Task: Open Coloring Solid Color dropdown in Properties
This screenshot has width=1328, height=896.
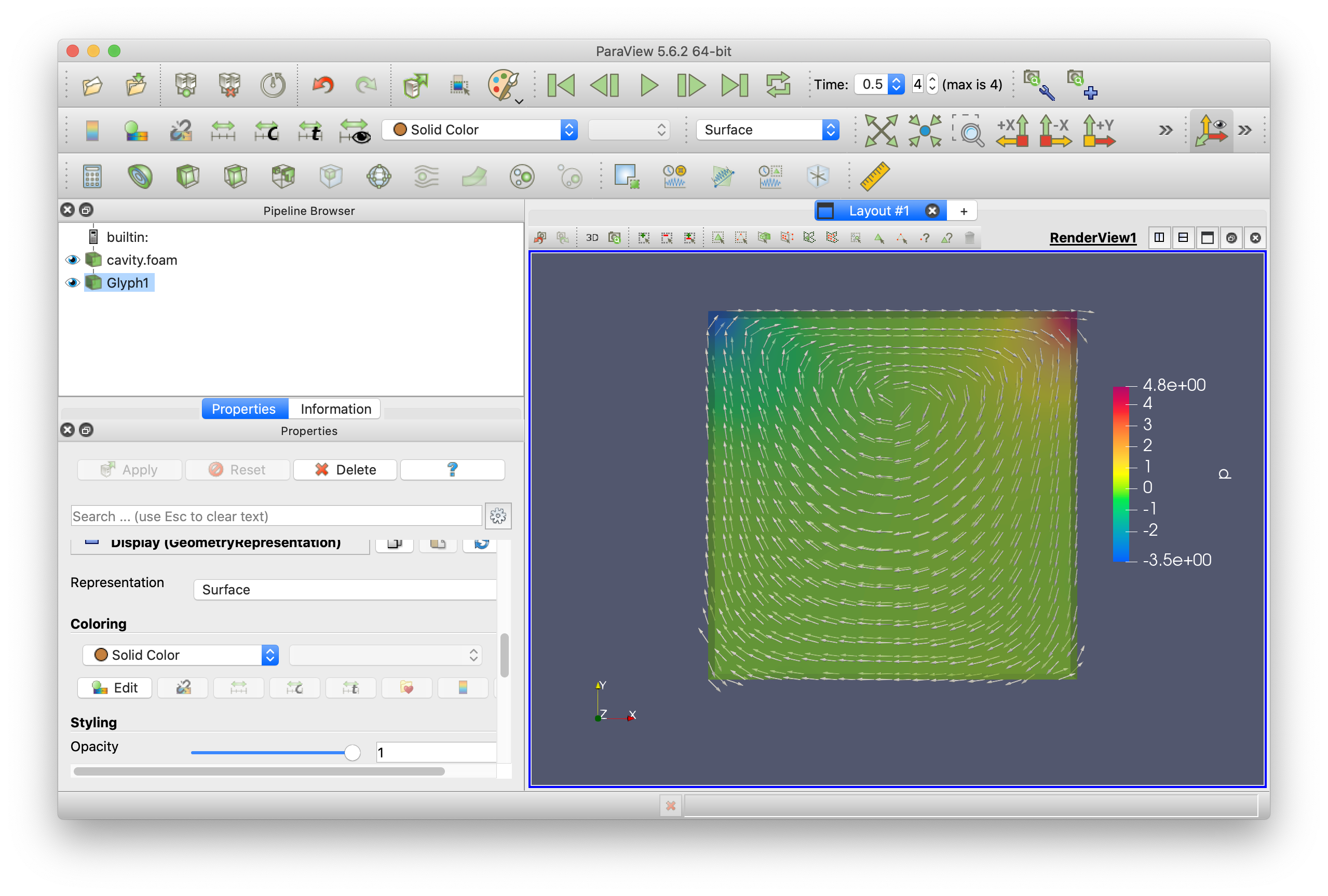Action: coord(181,655)
